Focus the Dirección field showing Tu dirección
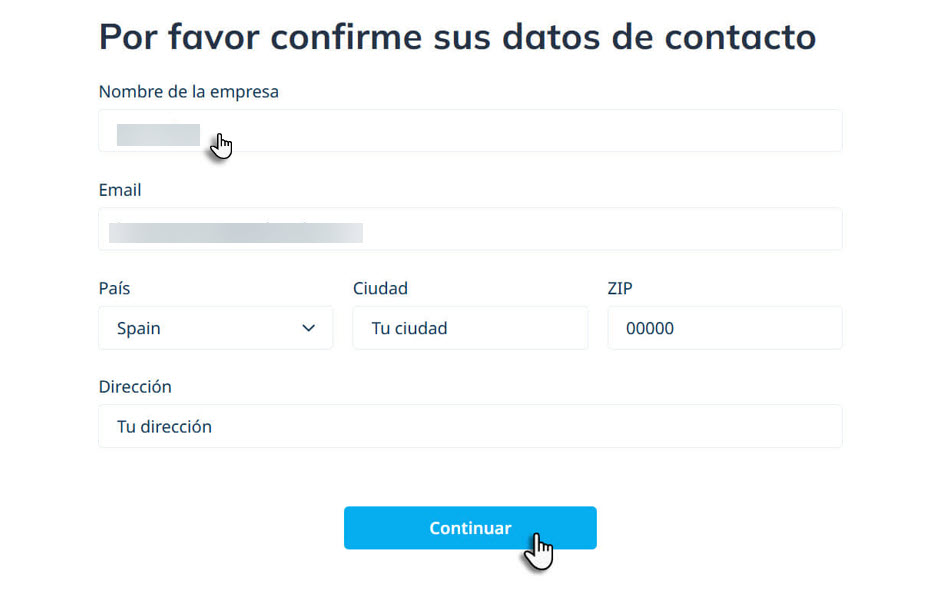This screenshot has width=946, height=612. coord(470,426)
